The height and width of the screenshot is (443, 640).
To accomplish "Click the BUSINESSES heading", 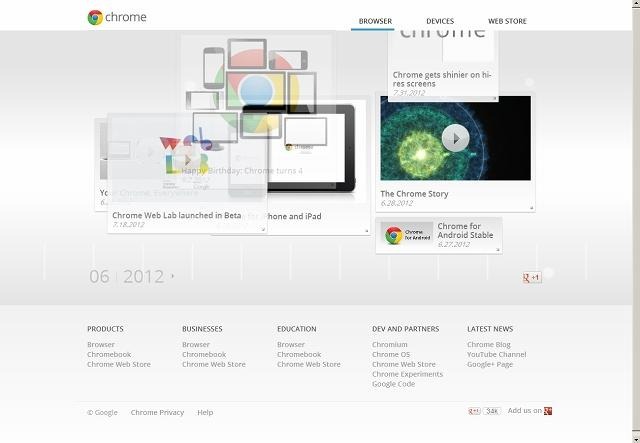I will [x=202, y=329].
